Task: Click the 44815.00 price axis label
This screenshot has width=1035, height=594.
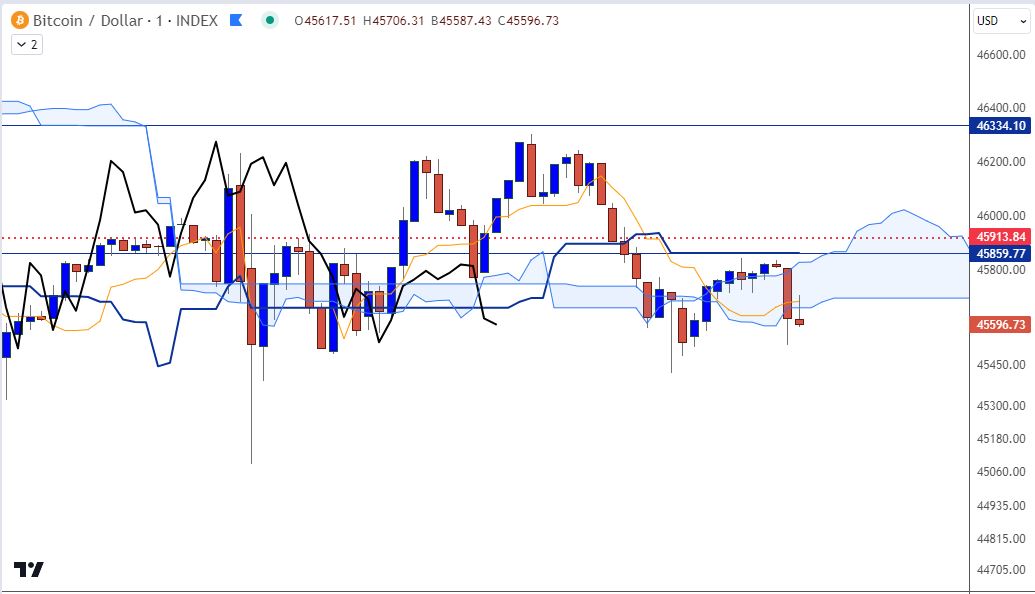Action: [x=1001, y=539]
